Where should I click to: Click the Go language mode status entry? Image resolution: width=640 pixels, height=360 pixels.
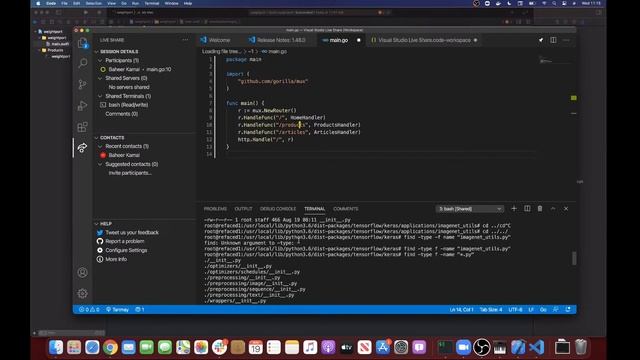pyautogui.click(x=543, y=309)
